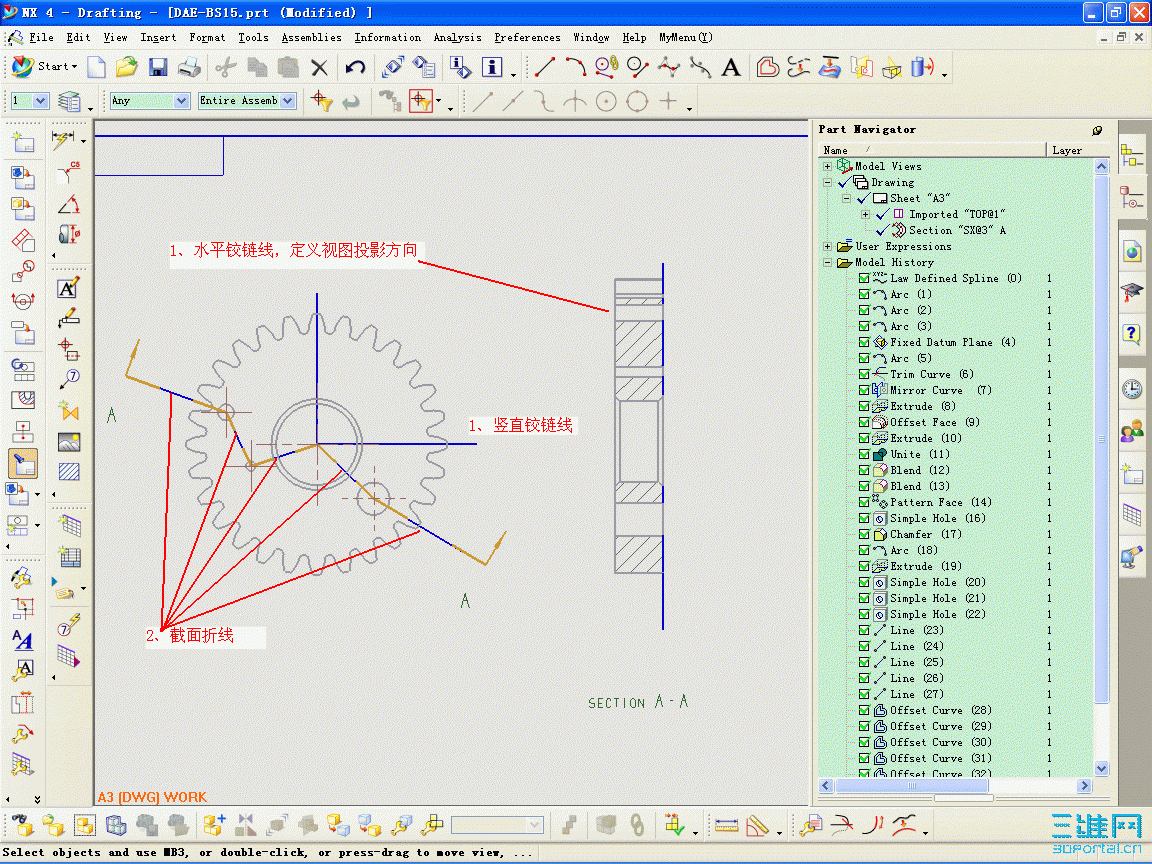Click the empty combo field in bottom toolbar
Screen dimensions: 1152x864
[497, 825]
